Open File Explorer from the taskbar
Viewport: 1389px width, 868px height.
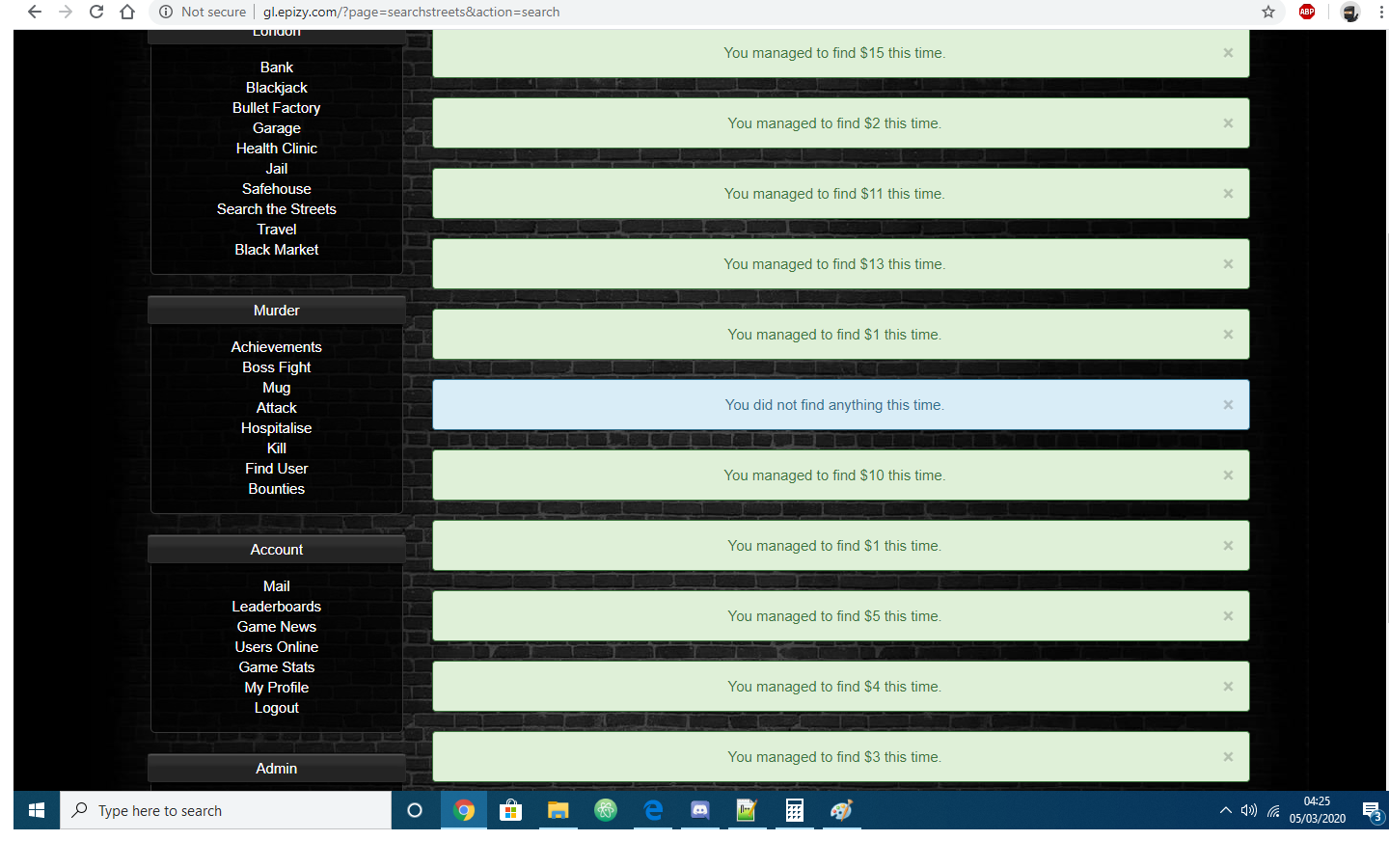(558, 810)
